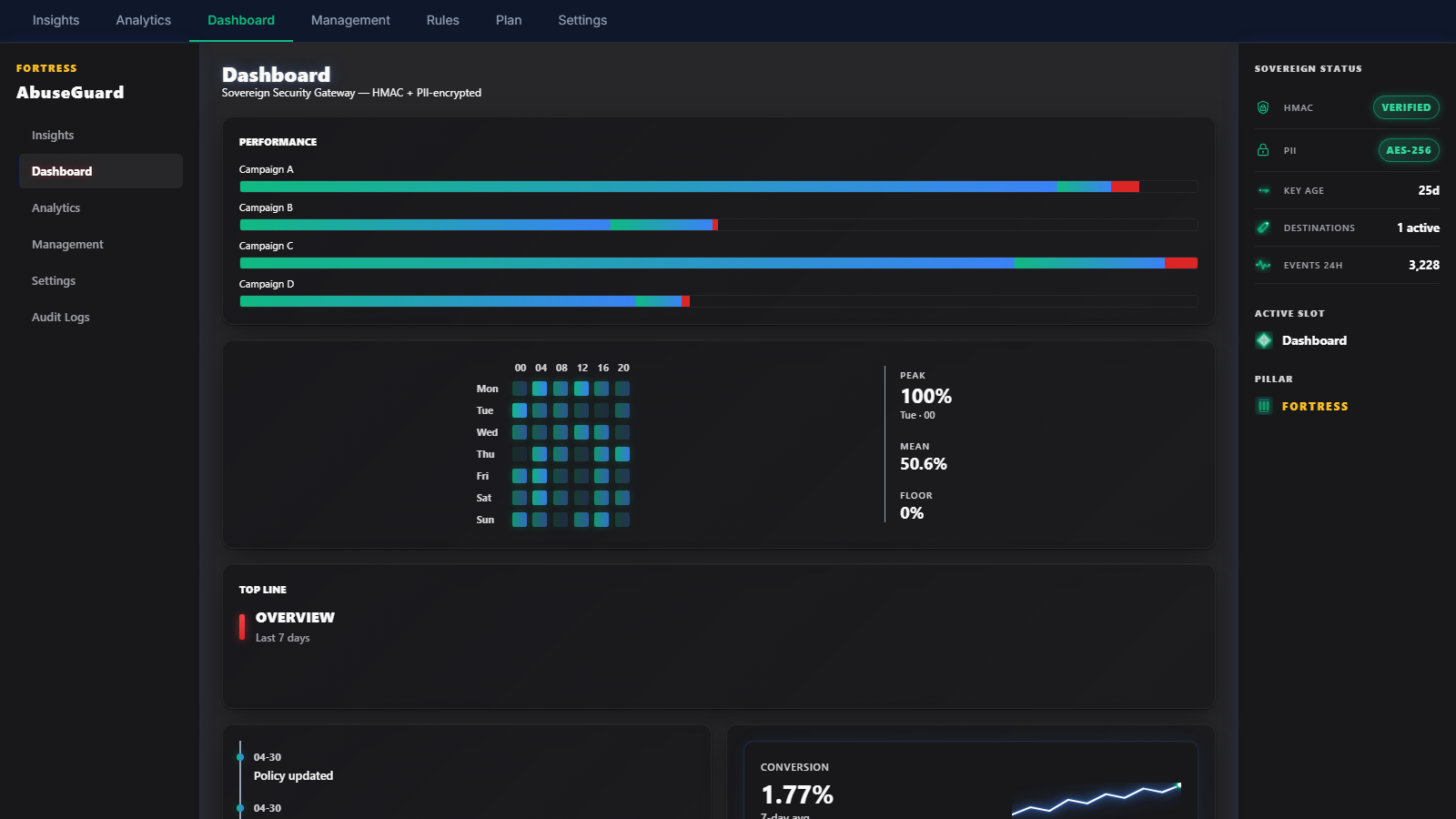This screenshot has width=1456, height=819.
Task: Click the Campaign C performance bar
Action: tap(719, 263)
